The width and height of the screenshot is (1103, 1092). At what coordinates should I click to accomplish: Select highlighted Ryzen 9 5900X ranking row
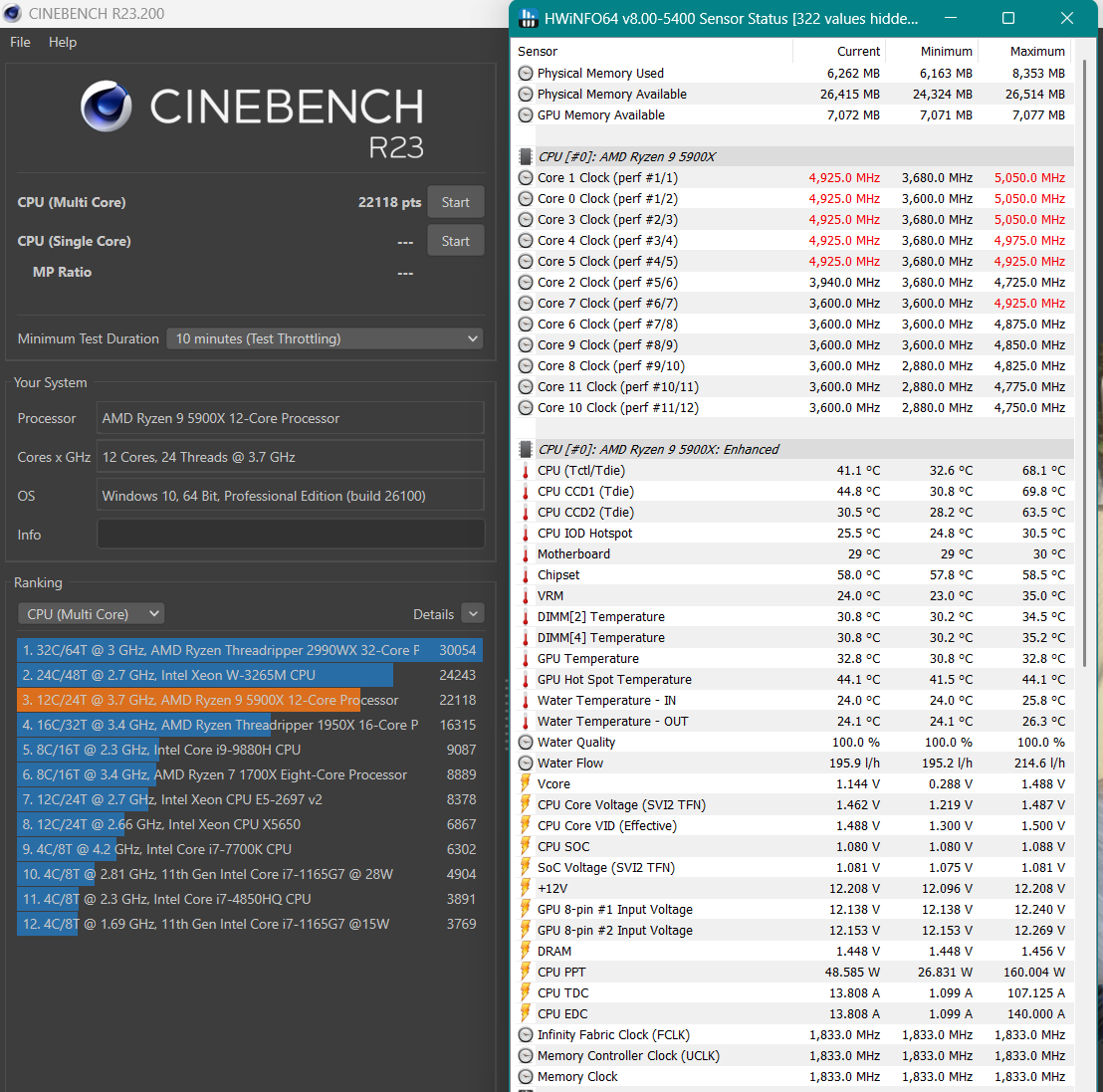pos(250,700)
